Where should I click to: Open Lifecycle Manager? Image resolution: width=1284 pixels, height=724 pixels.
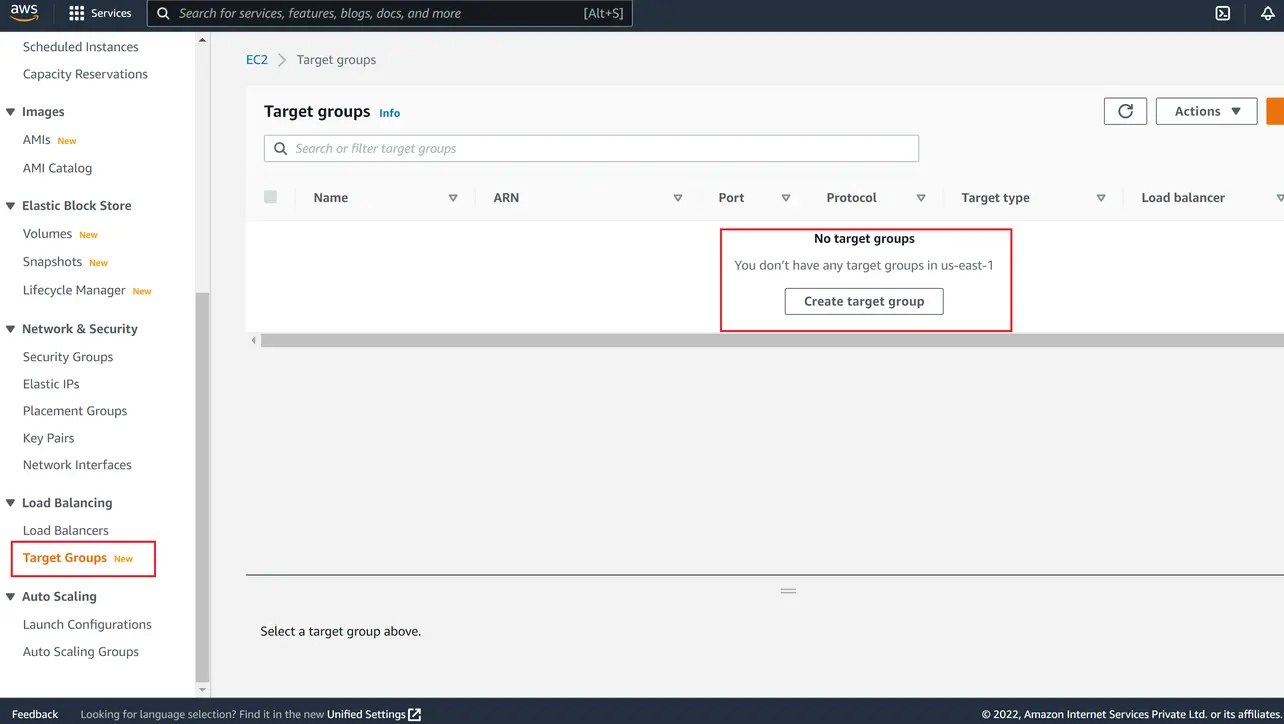[x=74, y=290]
